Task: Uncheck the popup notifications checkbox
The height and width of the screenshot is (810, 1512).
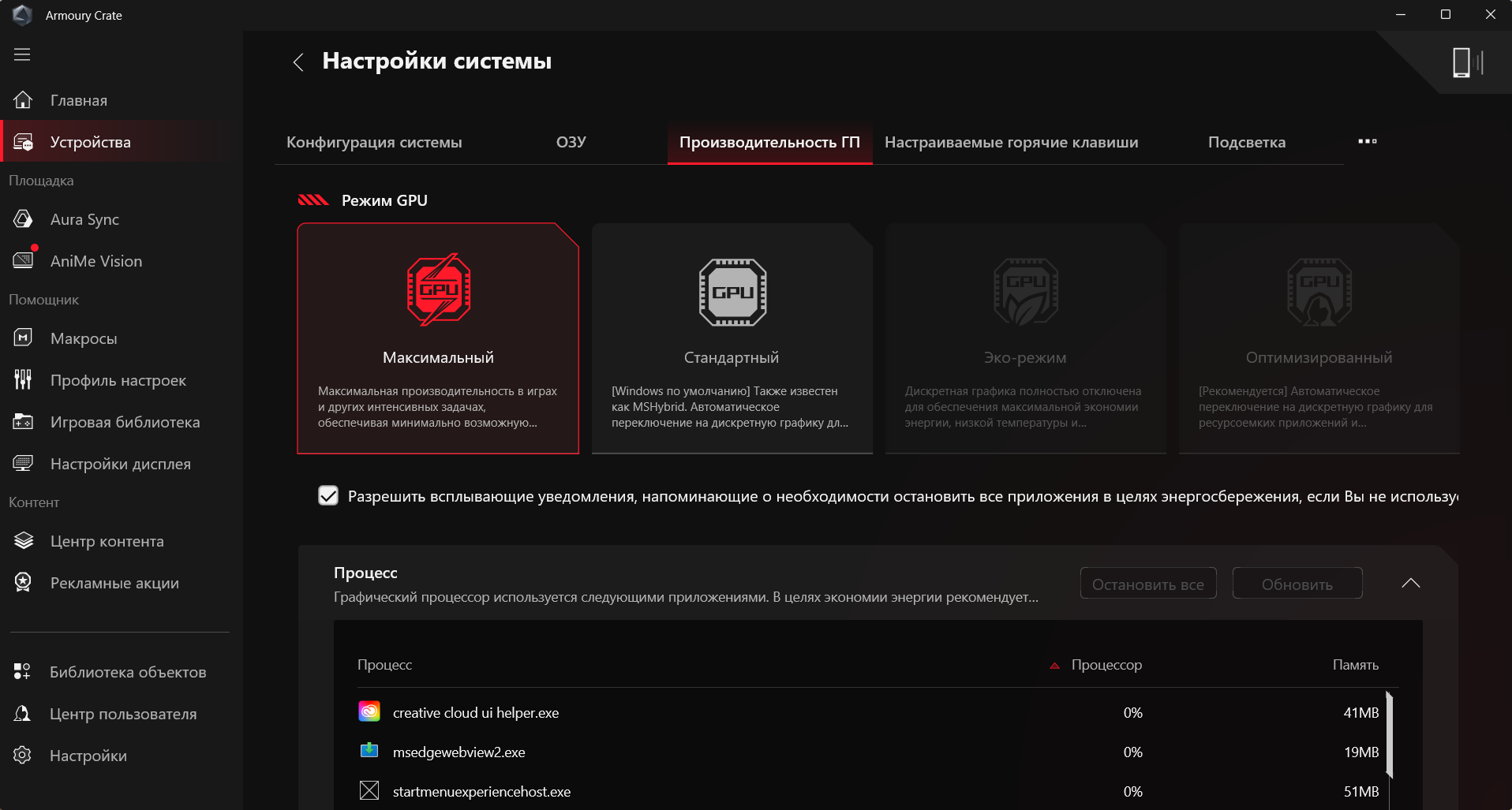Action: click(x=328, y=496)
